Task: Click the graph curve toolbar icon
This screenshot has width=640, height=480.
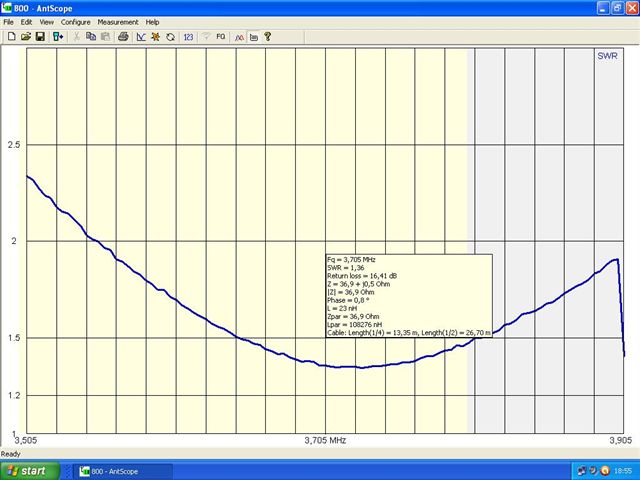Action: click(141, 37)
